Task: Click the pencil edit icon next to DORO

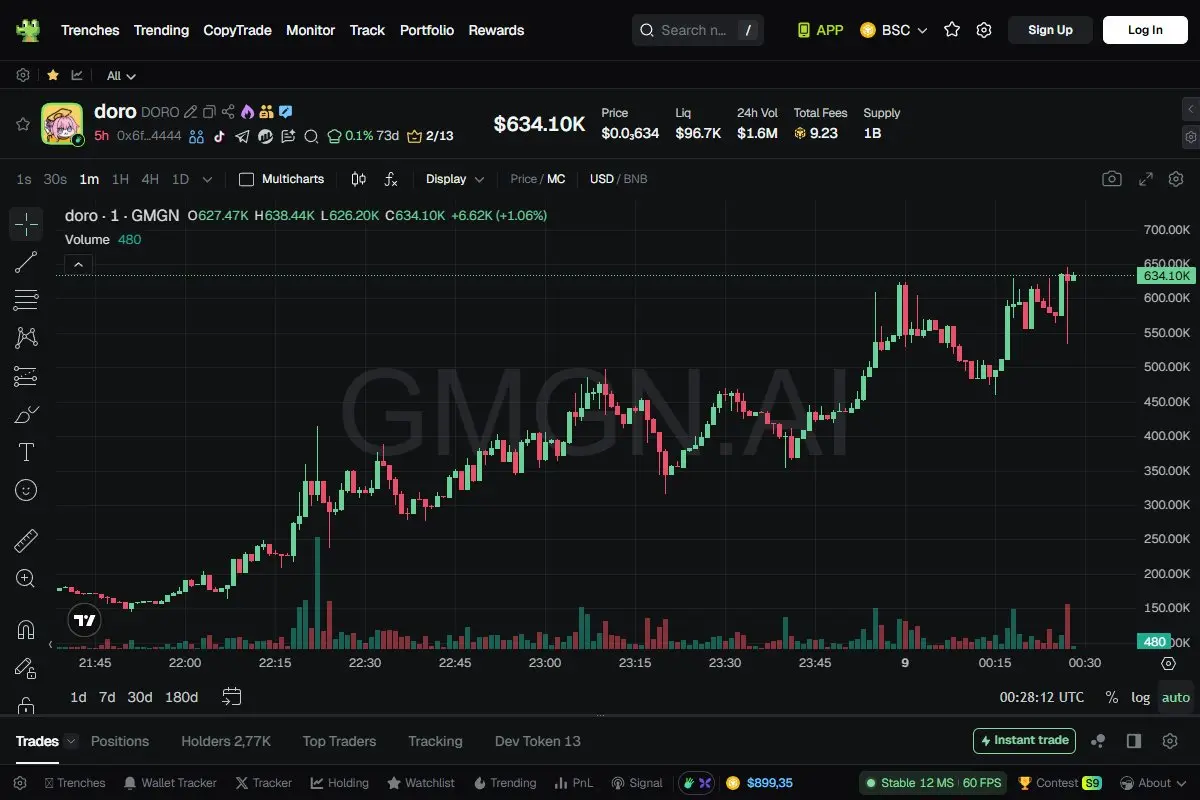Action: [x=191, y=112]
